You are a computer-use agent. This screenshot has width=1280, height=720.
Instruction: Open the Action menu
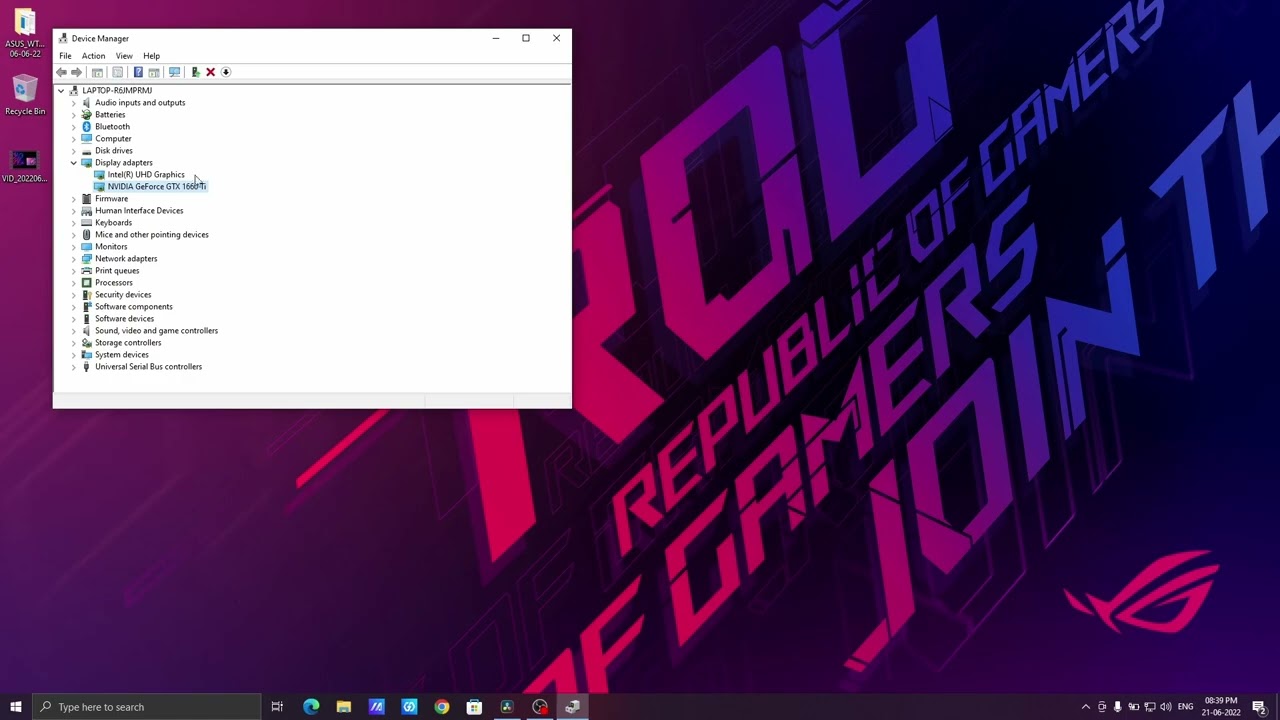[93, 56]
